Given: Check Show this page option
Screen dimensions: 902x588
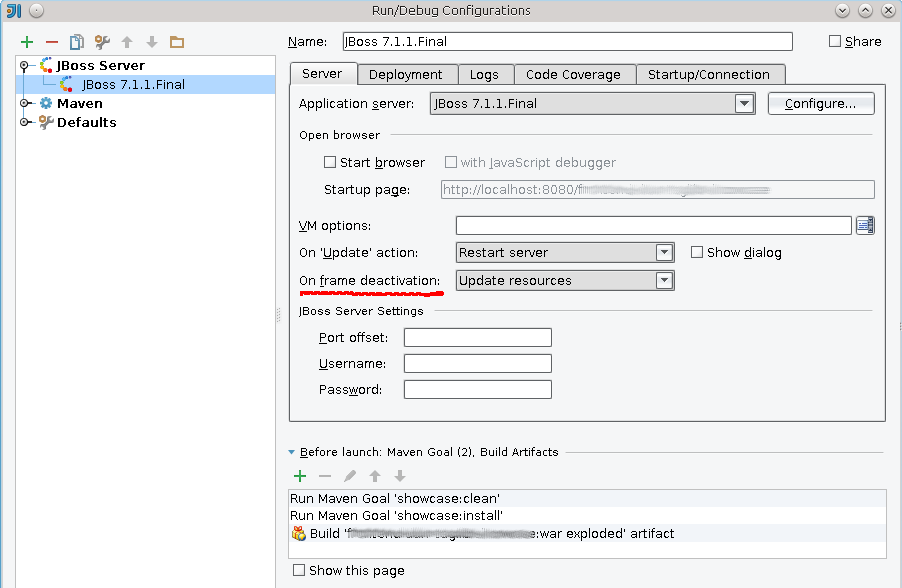Looking at the screenshot, I should click(x=299, y=570).
